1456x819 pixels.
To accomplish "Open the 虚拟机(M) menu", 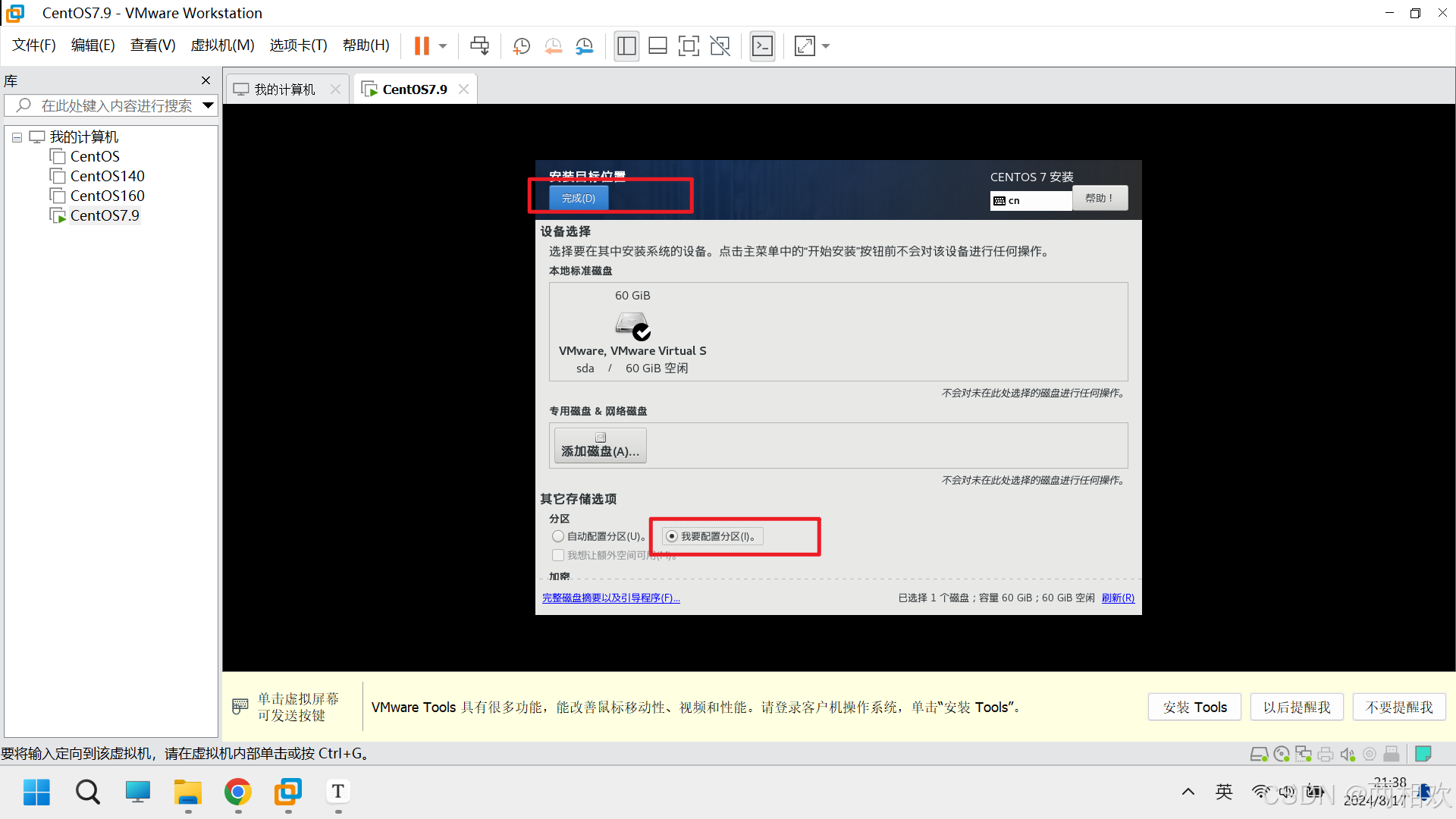I will click(222, 45).
